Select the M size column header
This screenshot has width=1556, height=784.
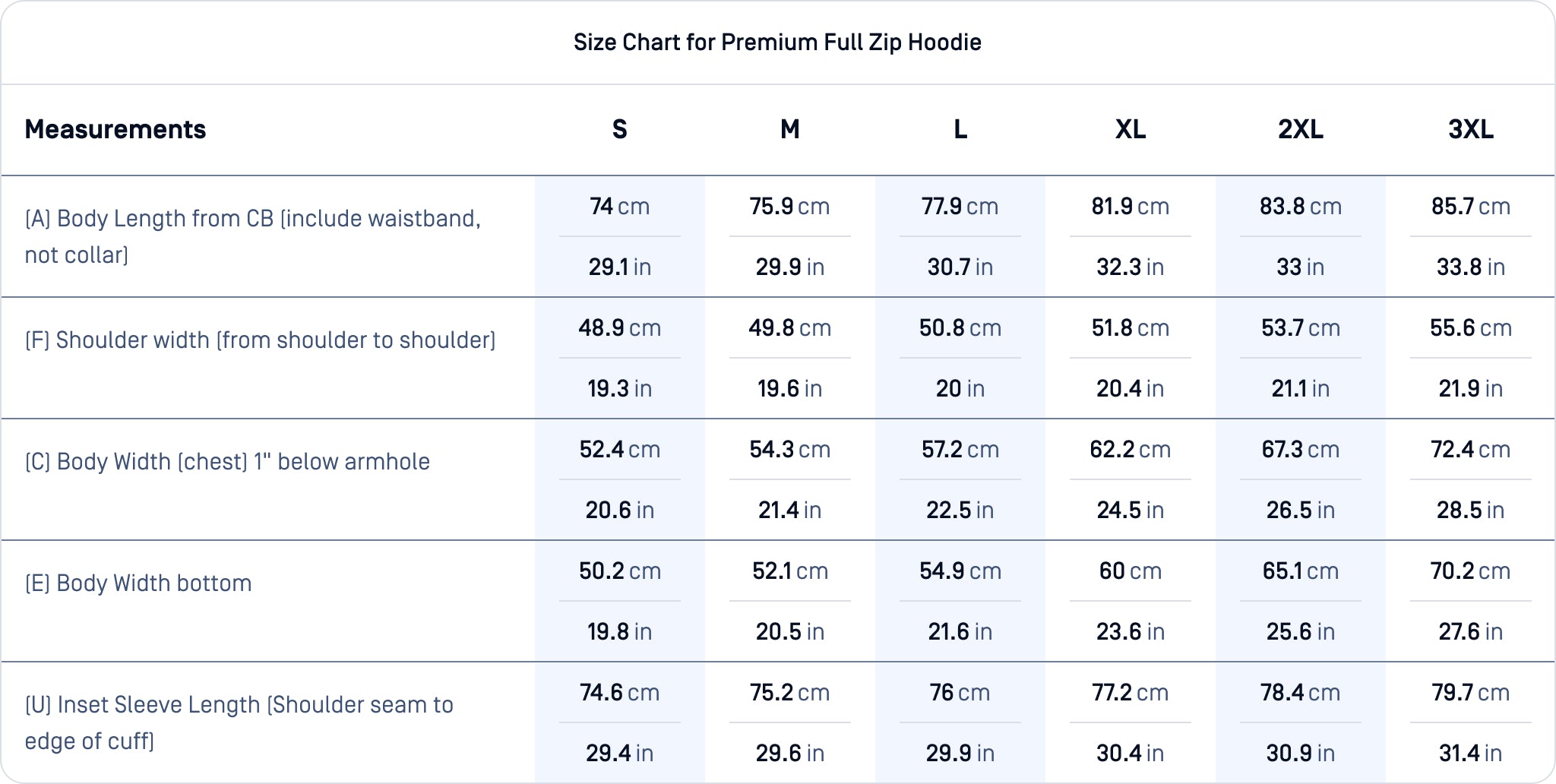(x=789, y=130)
